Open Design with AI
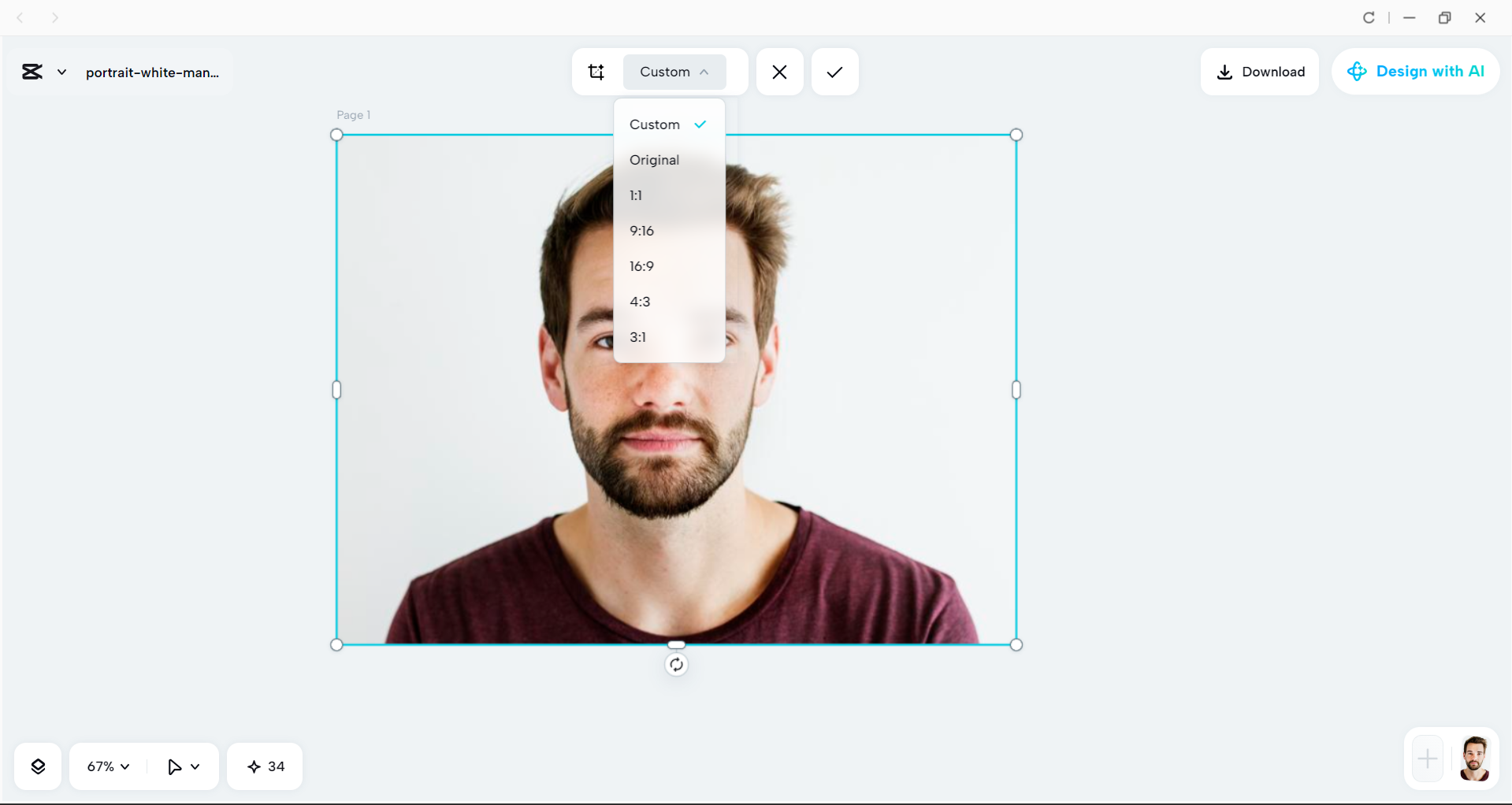Screen dimensions: 1512x805 coord(1415,71)
